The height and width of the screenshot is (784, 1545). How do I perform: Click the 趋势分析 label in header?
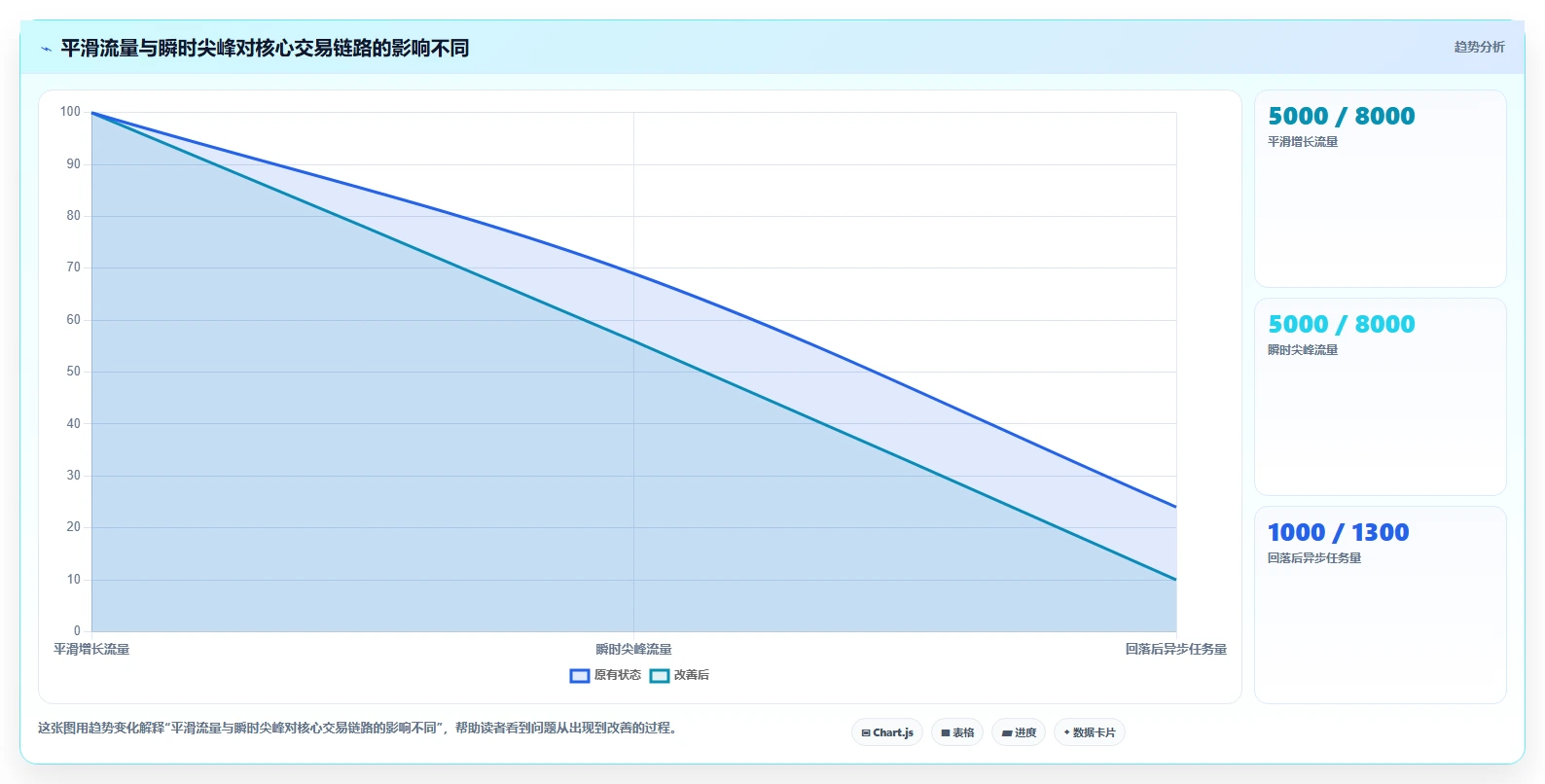[x=1479, y=47]
